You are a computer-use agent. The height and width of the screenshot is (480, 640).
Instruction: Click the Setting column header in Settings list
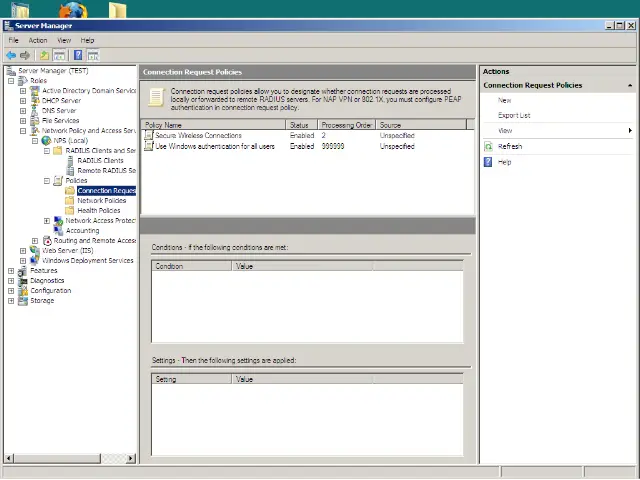(x=191, y=379)
